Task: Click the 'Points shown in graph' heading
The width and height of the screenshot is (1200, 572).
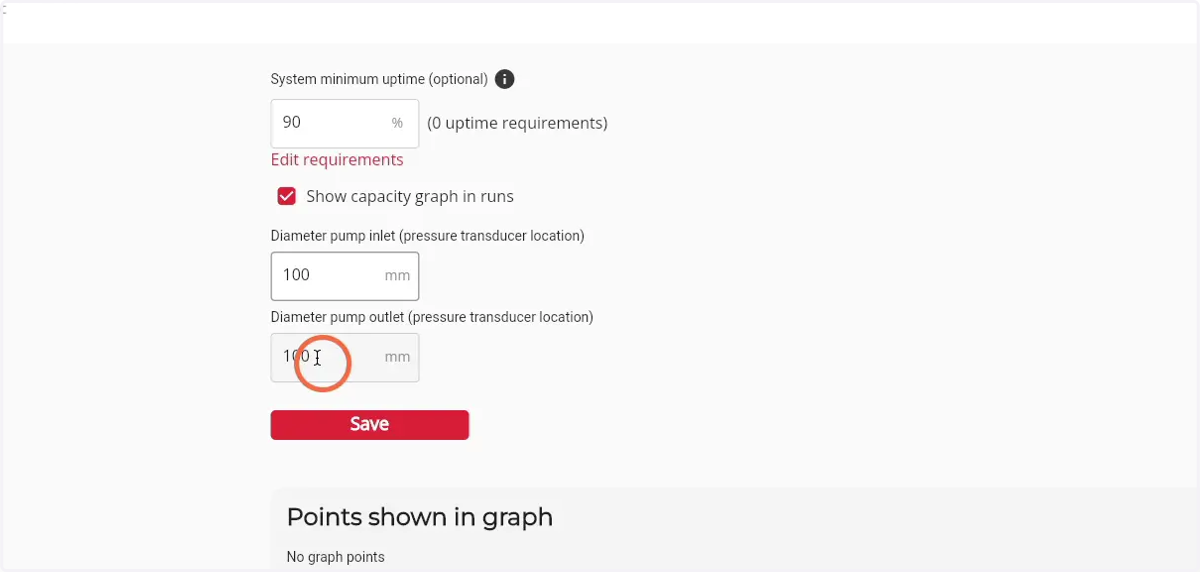Action: [419, 517]
